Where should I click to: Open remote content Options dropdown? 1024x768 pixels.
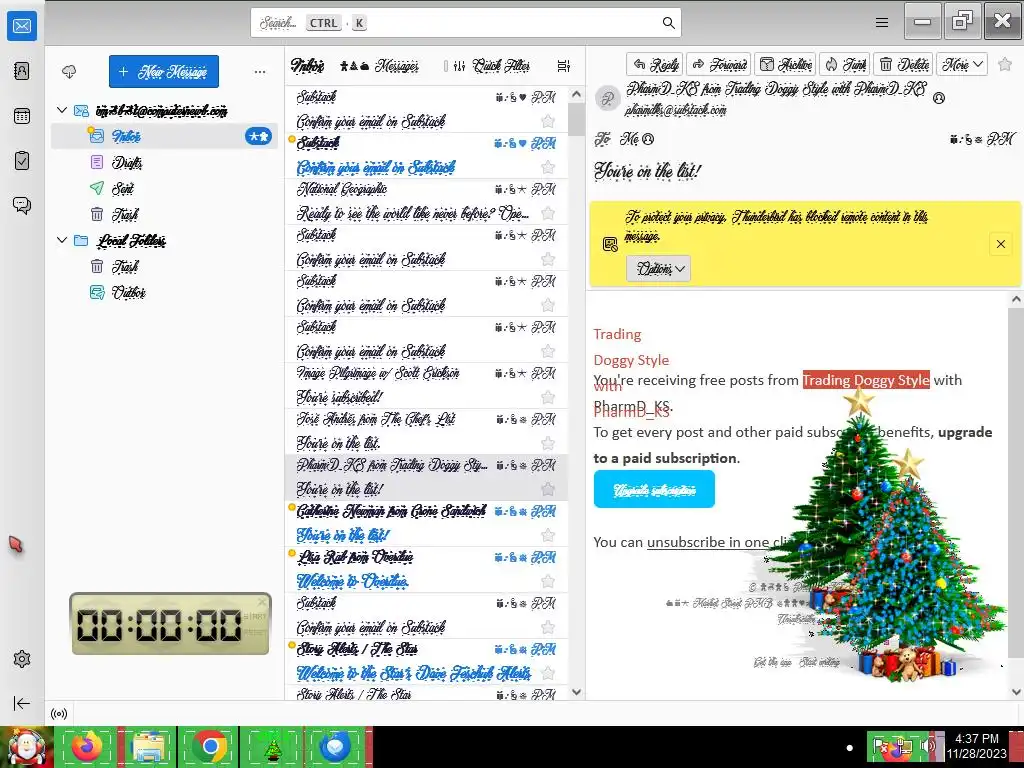(x=658, y=268)
